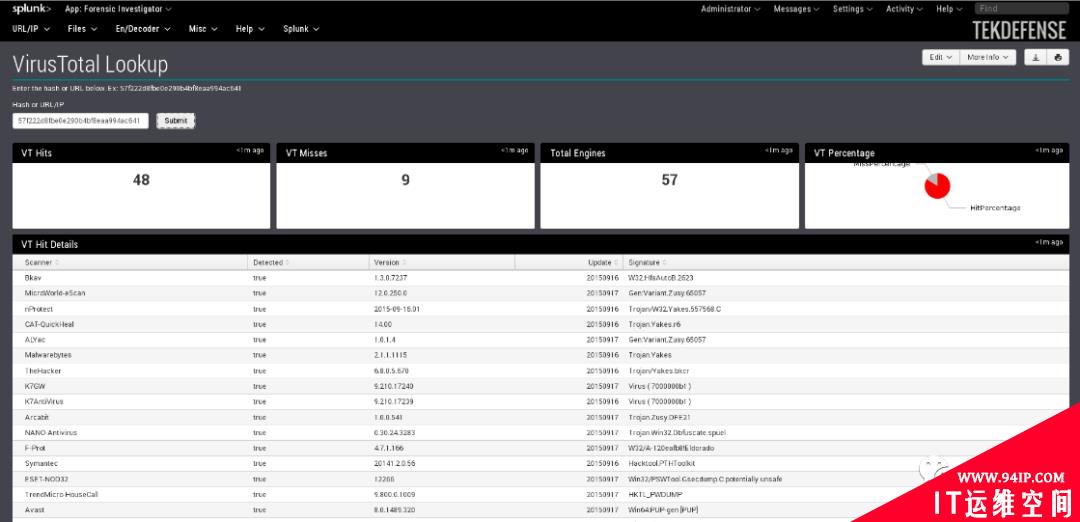Select the MicroWorld-eScan scanner cell

[55, 293]
